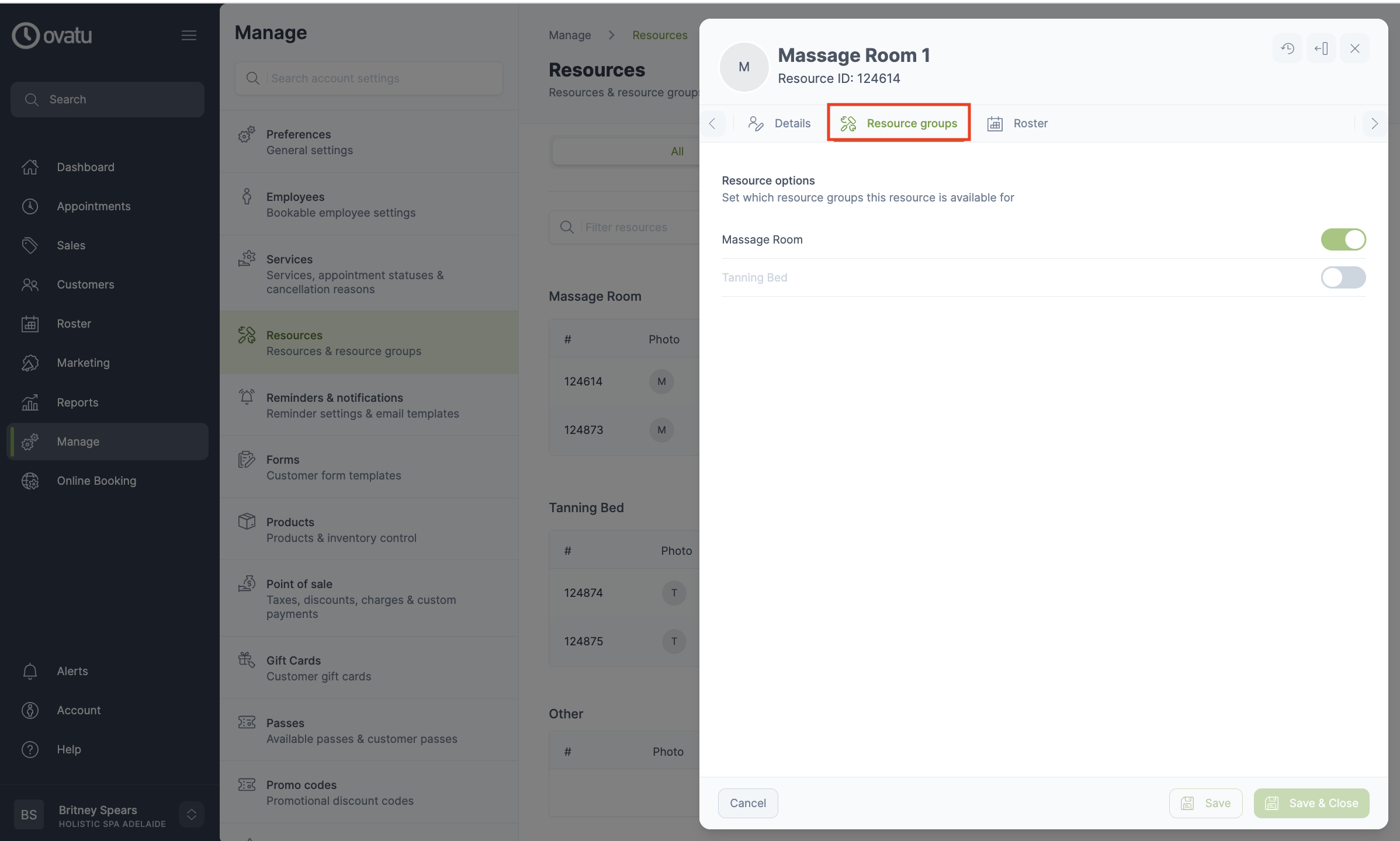Click the Save & Close button

(1311, 803)
